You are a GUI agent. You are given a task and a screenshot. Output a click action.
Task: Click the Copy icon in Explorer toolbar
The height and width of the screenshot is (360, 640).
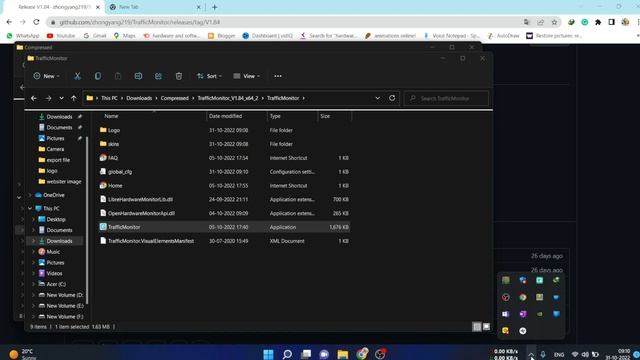pyautogui.click(x=98, y=76)
